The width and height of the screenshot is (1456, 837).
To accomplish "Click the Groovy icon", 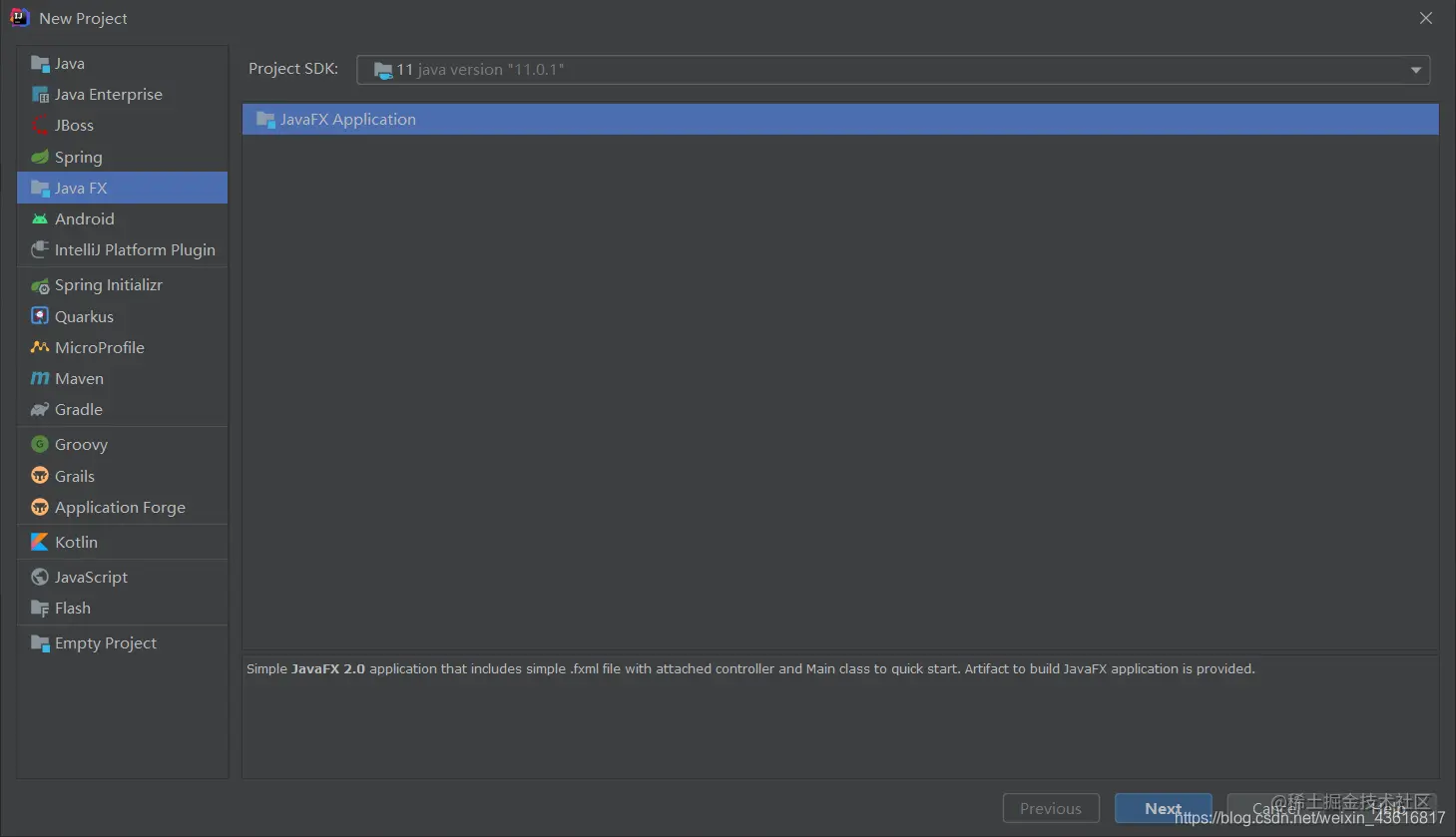I will coord(40,445).
